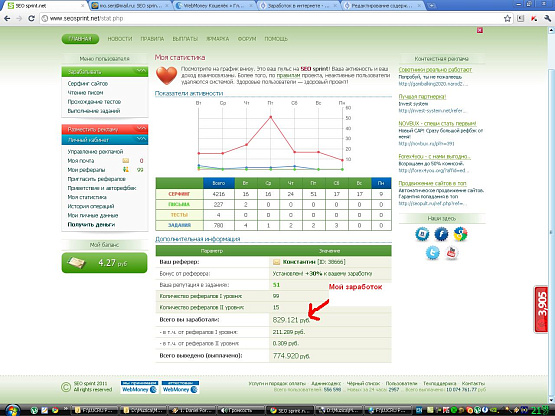Open ГЛАВНАЯ in site navigation
Viewport: 555px width, 416px height.
[80, 39]
